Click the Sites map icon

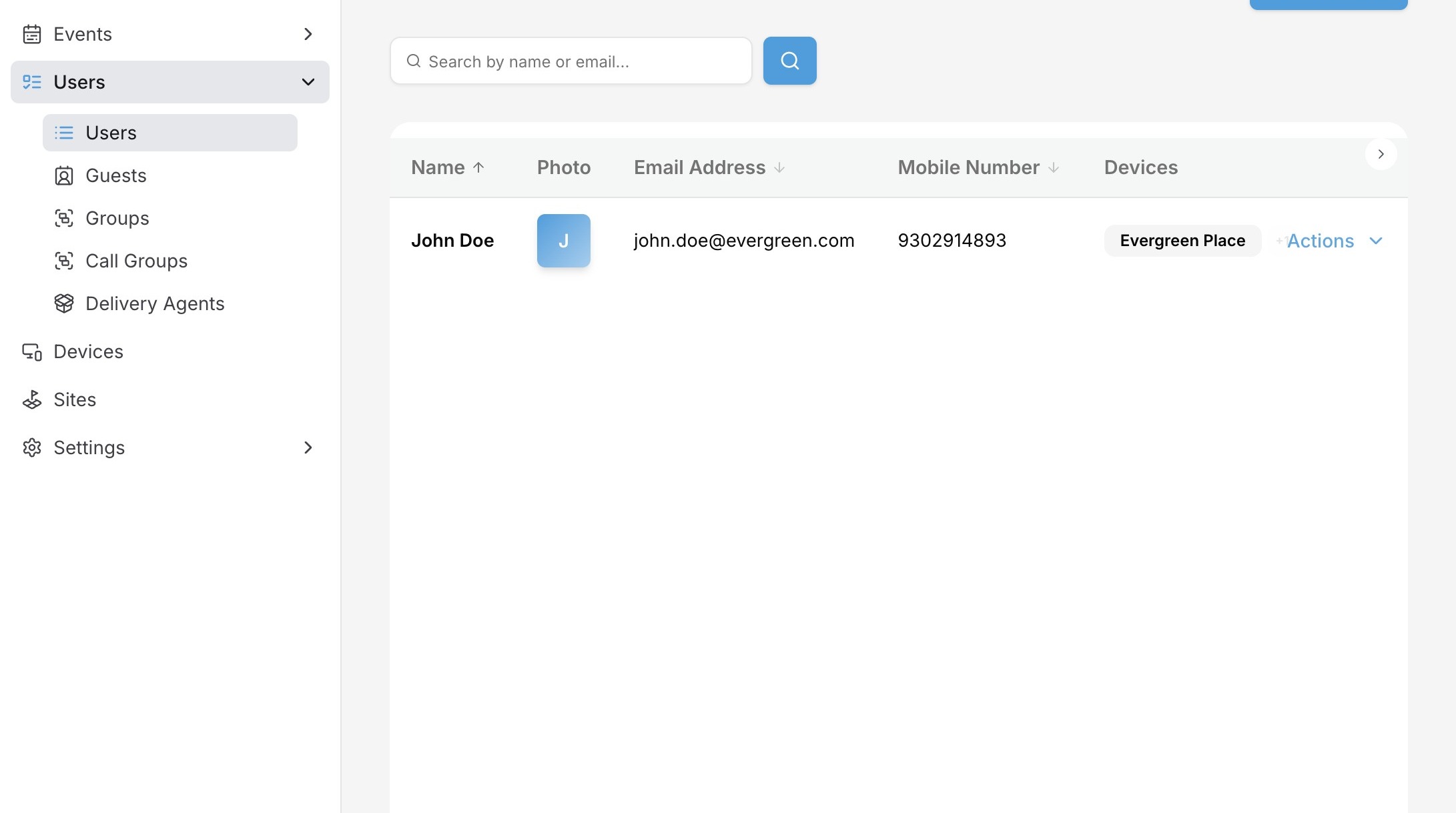[x=31, y=399]
